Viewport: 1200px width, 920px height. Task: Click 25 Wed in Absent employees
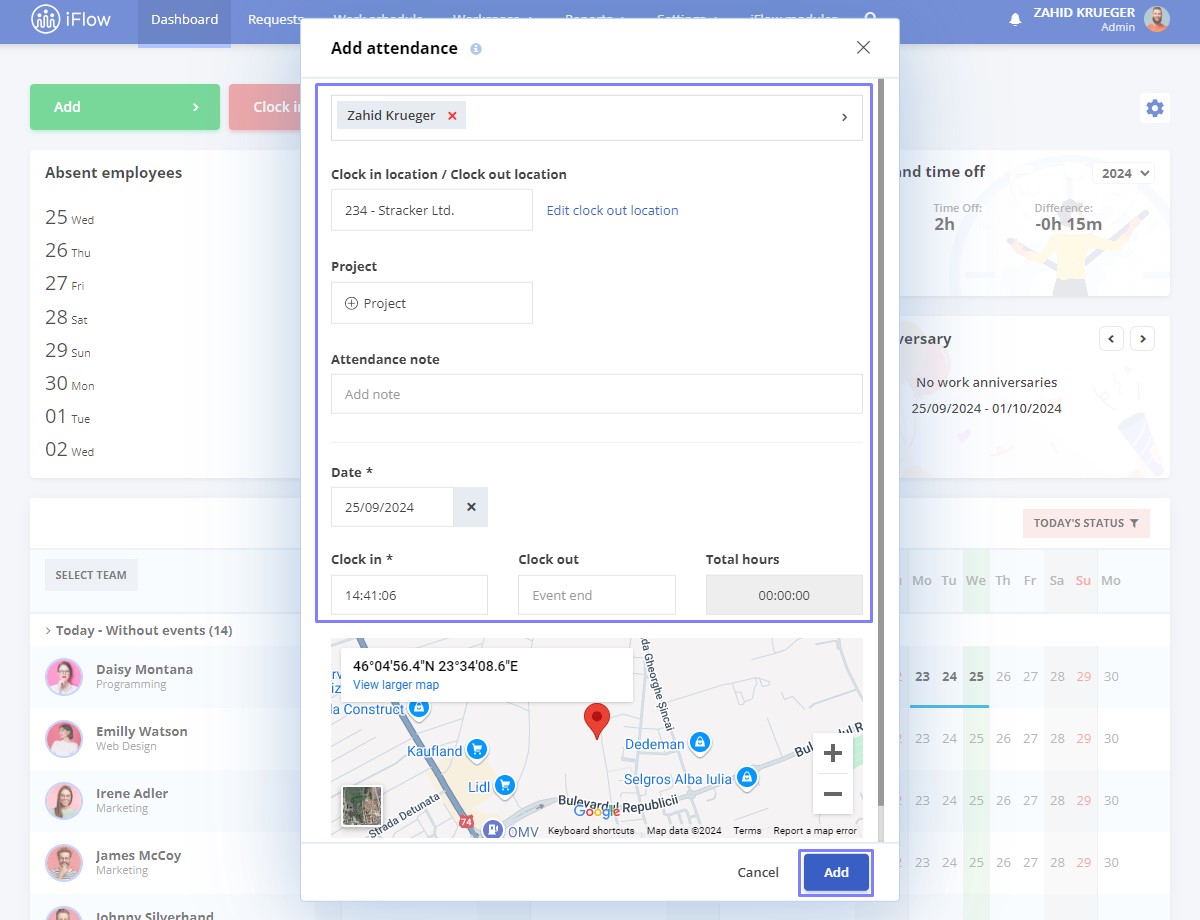pyautogui.click(x=70, y=217)
